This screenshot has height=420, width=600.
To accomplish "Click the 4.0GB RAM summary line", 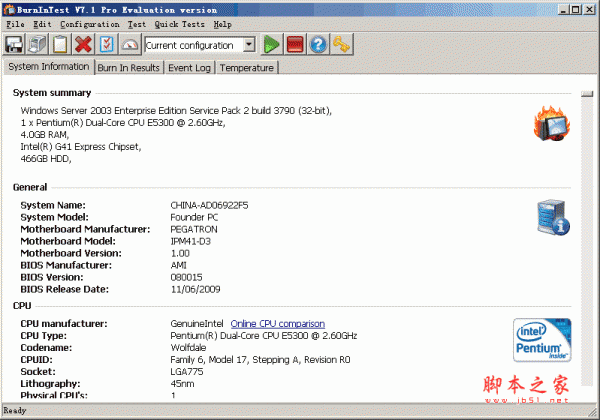I will tap(45, 135).
